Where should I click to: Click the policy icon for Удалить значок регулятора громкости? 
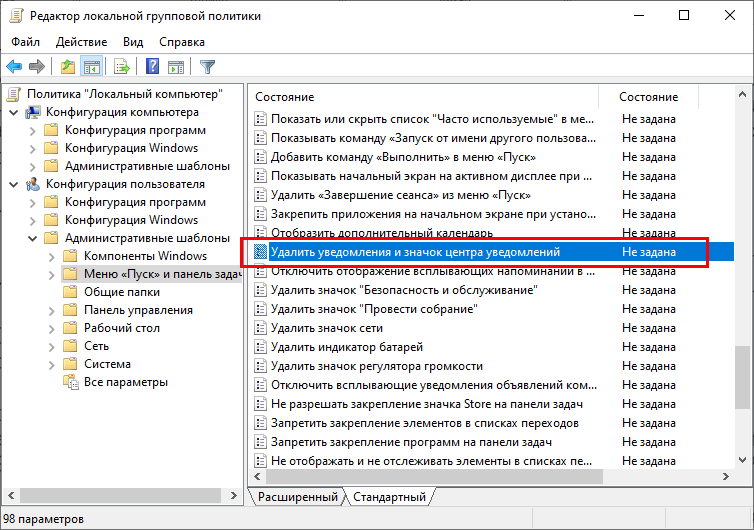(260, 366)
